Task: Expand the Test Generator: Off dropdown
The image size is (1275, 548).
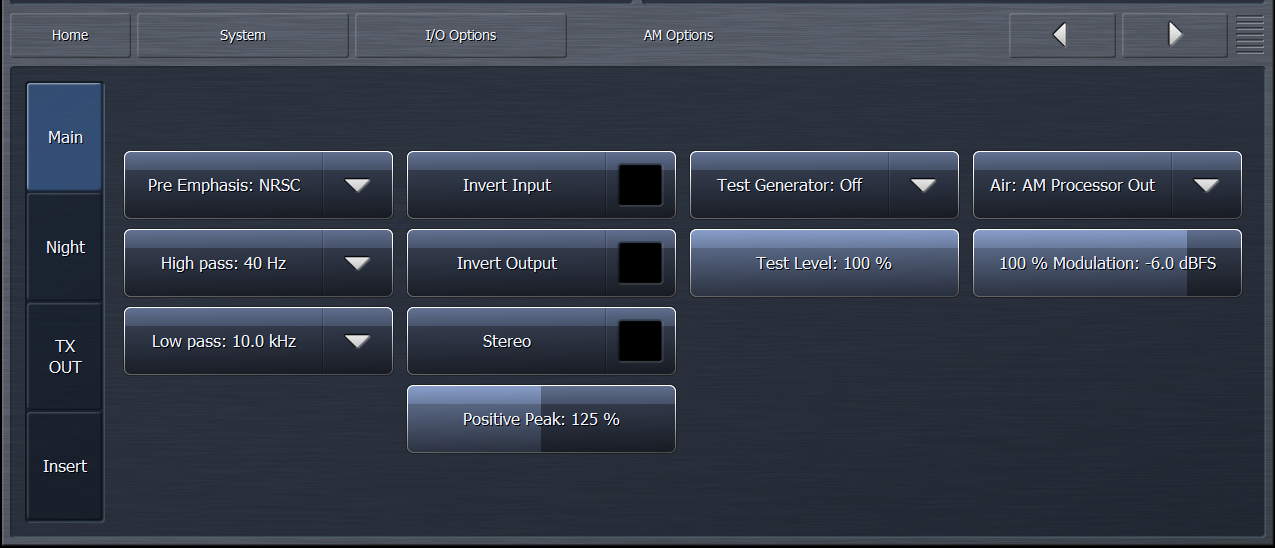Action: tap(824, 185)
